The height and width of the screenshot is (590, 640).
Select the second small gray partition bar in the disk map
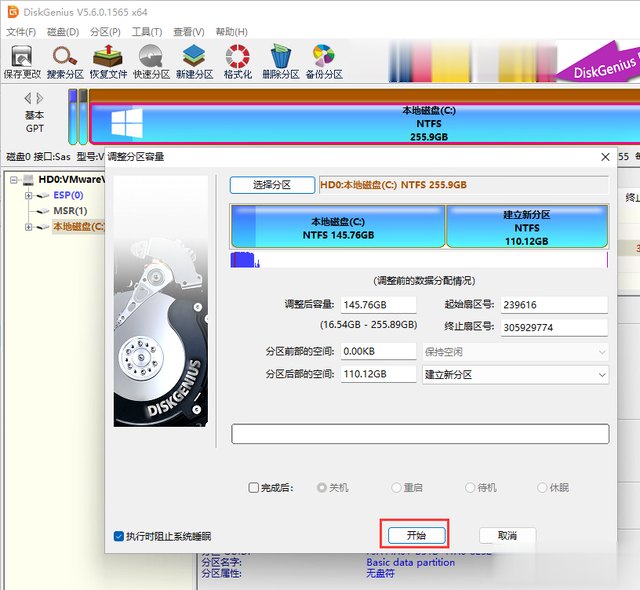click(x=83, y=117)
